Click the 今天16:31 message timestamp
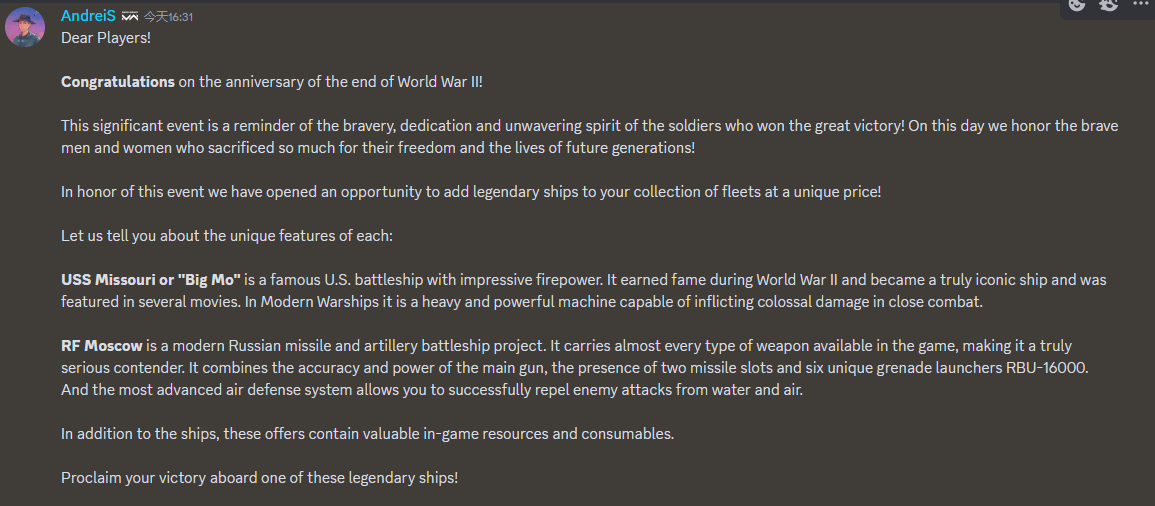This screenshot has width=1155, height=506. [x=168, y=17]
